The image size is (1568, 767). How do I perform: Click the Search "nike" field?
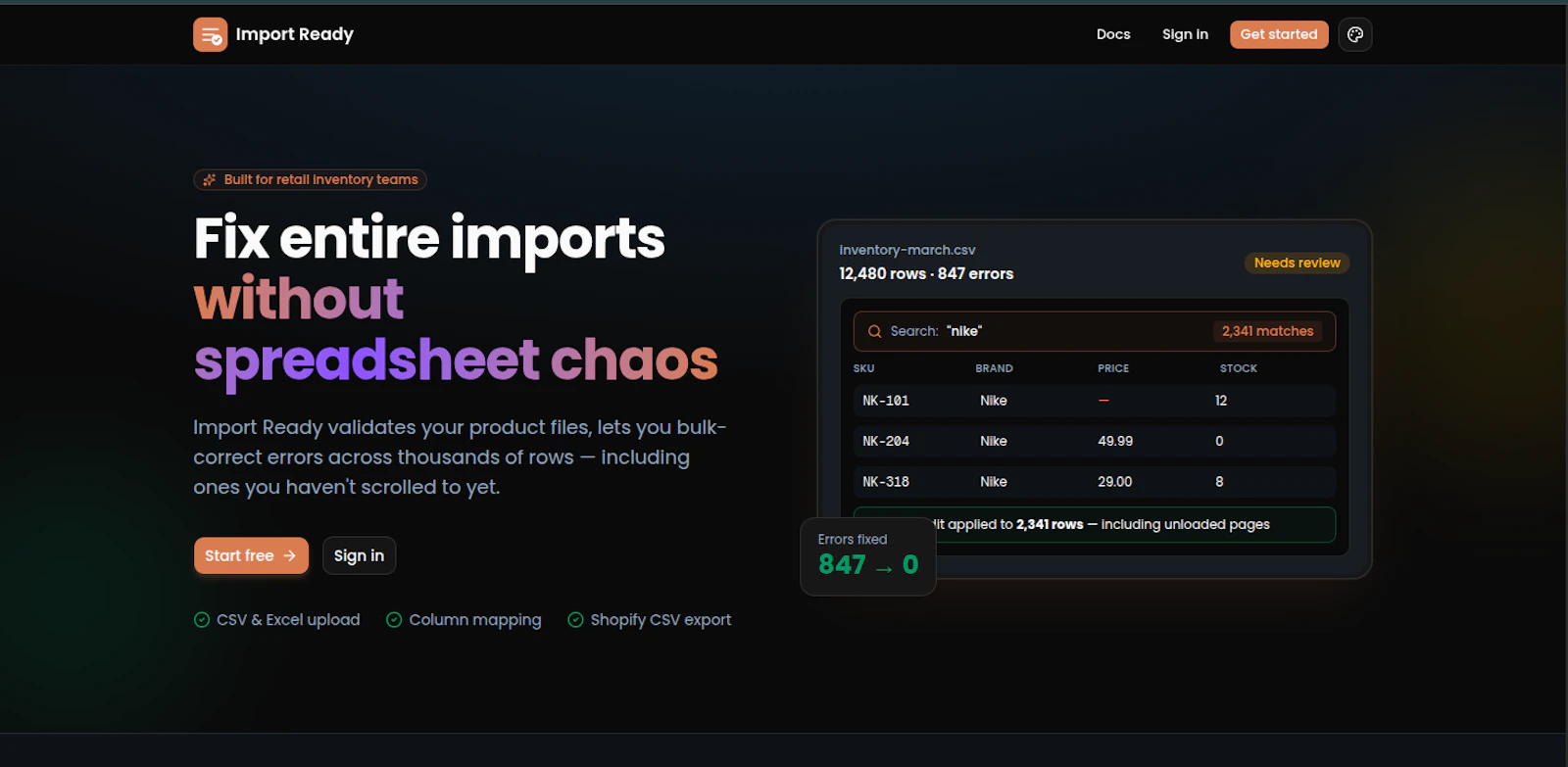pos(1094,332)
